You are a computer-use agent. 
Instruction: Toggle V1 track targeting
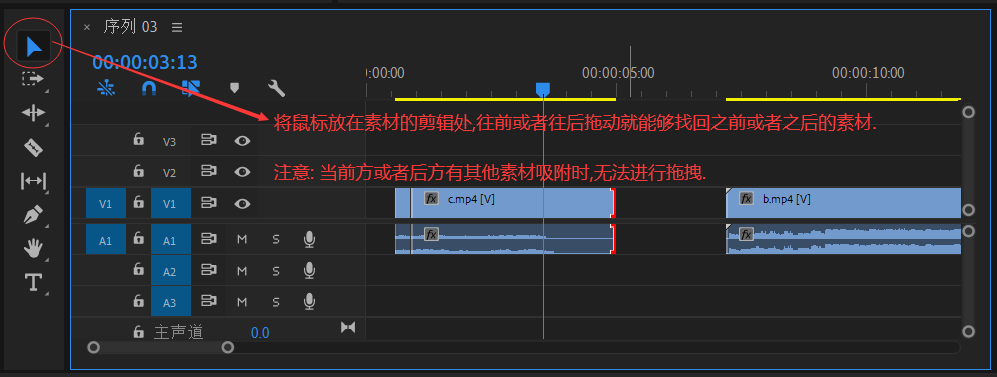[170, 204]
